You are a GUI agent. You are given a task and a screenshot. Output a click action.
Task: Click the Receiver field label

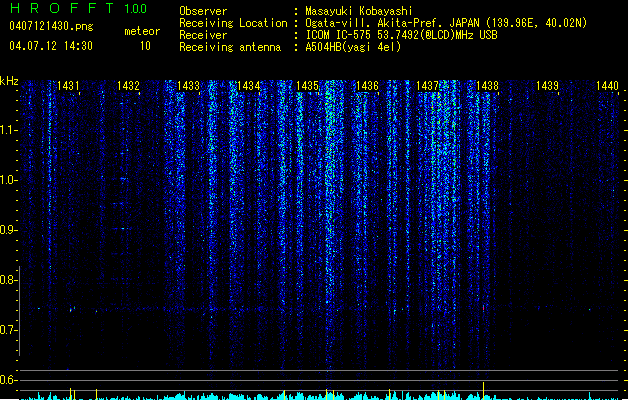coord(203,35)
